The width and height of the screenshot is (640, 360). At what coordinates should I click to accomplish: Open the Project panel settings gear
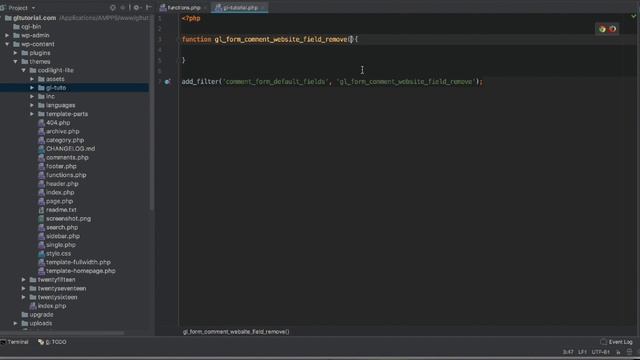point(137,7)
